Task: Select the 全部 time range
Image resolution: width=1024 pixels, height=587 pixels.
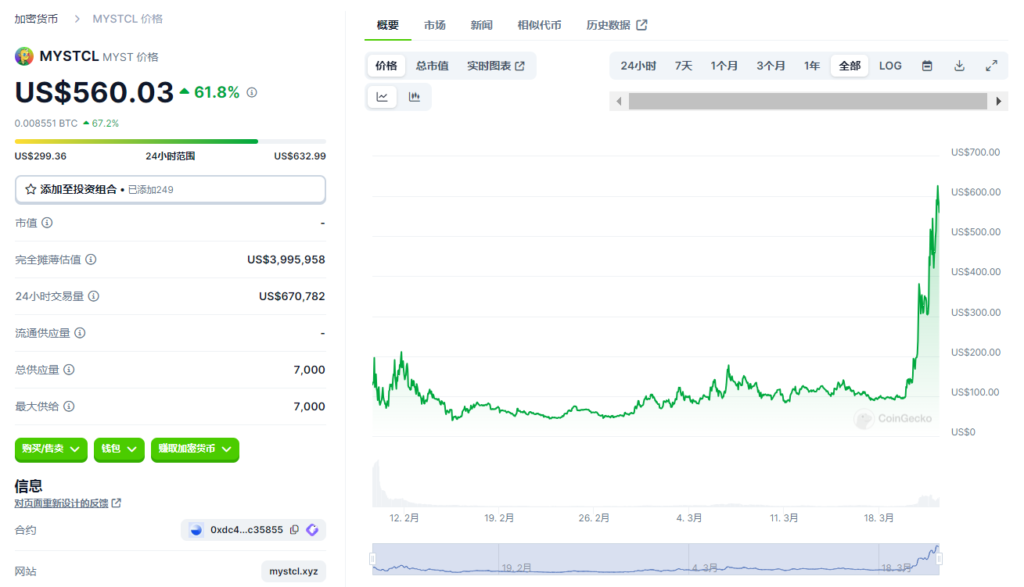Action: [x=850, y=66]
